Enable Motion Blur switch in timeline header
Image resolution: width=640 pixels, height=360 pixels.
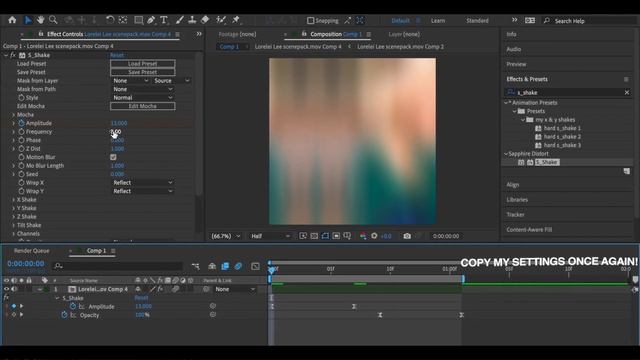tap(238, 266)
